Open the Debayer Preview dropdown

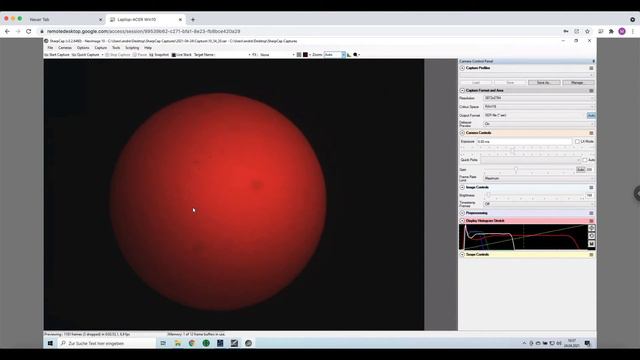[539, 124]
